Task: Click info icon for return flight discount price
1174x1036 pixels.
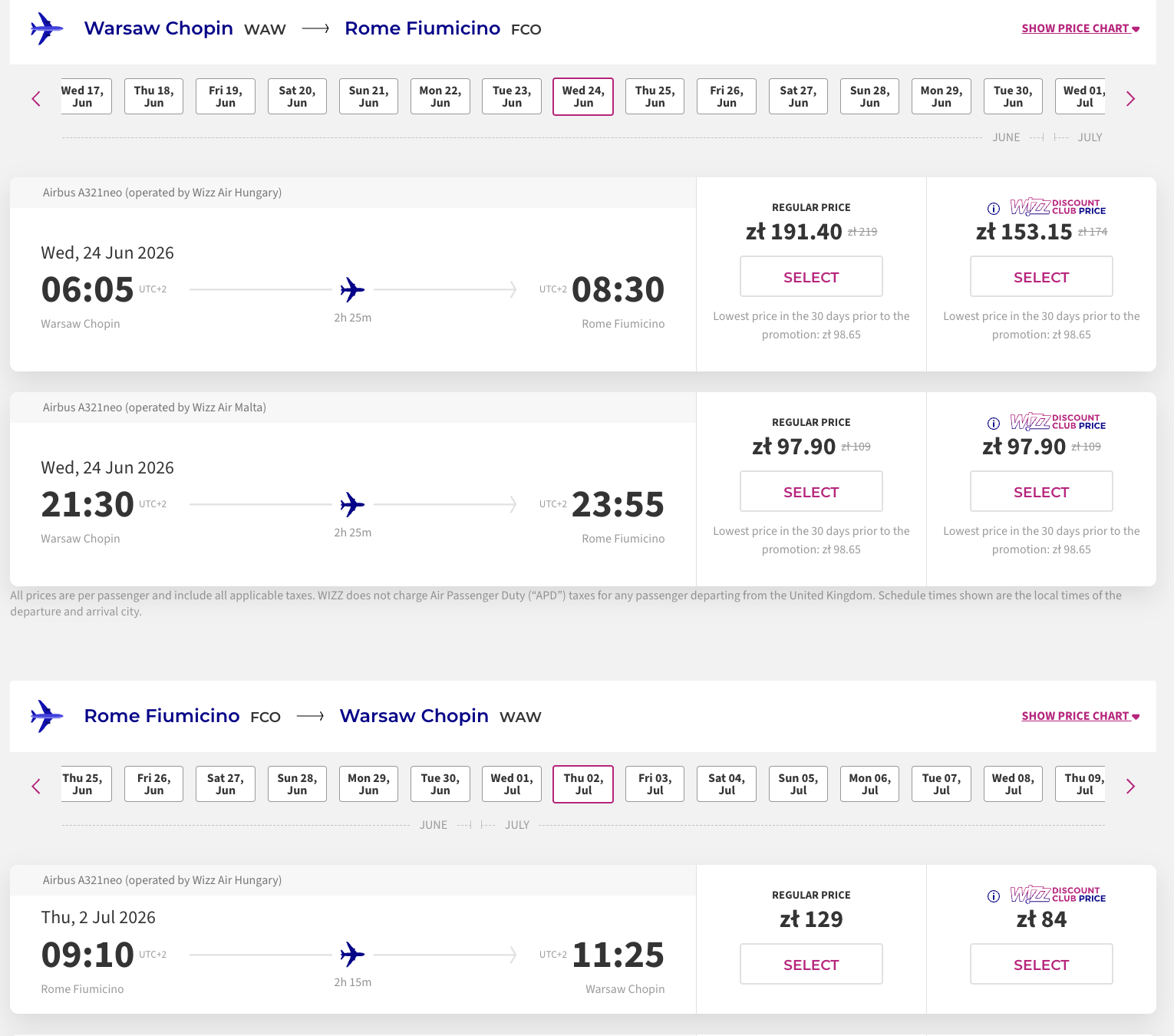Action: pyautogui.click(x=994, y=896)
